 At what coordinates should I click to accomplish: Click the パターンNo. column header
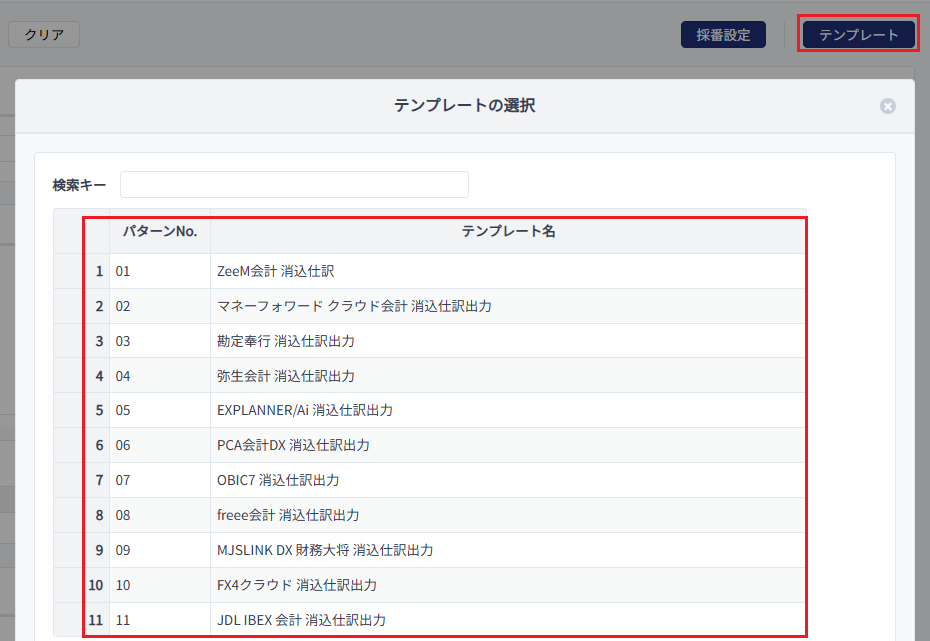click(160, 231)
